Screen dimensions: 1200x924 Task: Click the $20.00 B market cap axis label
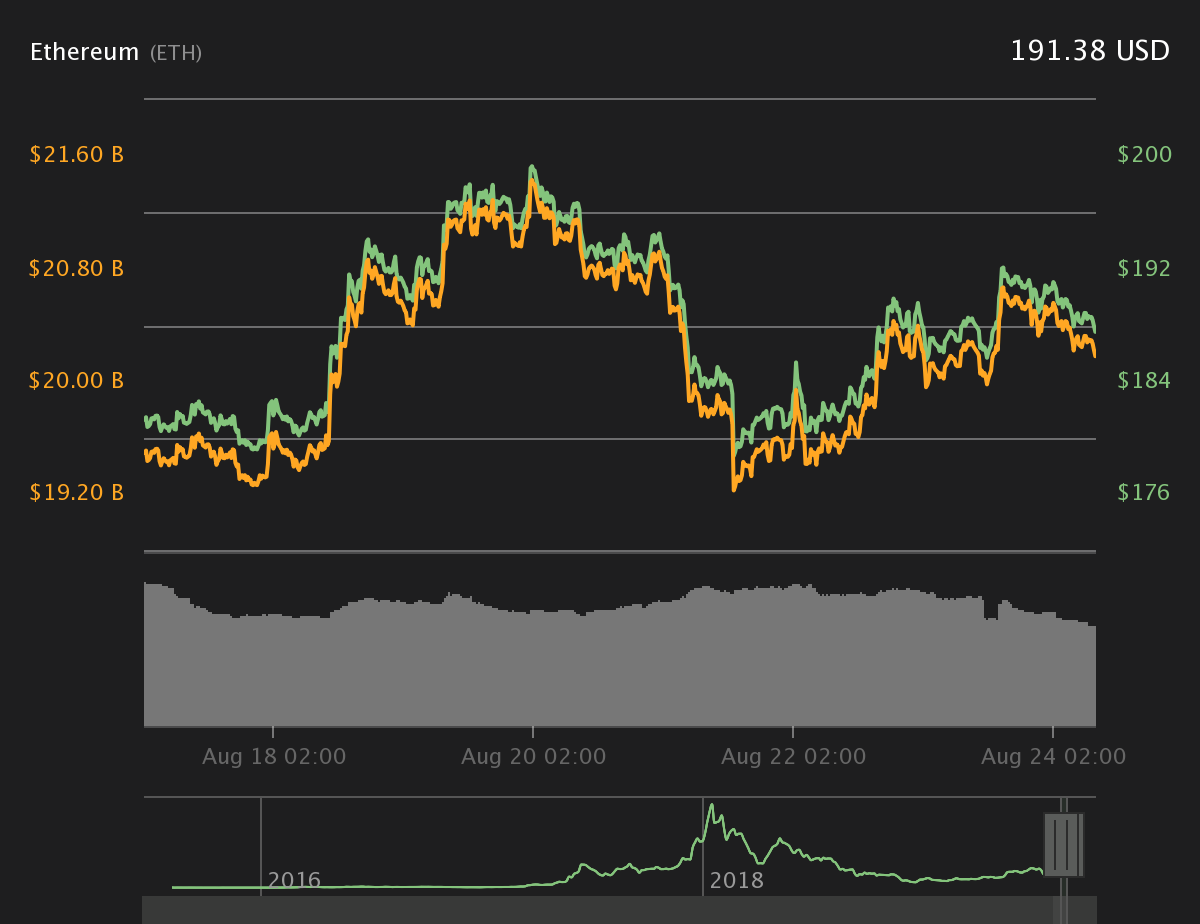[x=77, y=380]
